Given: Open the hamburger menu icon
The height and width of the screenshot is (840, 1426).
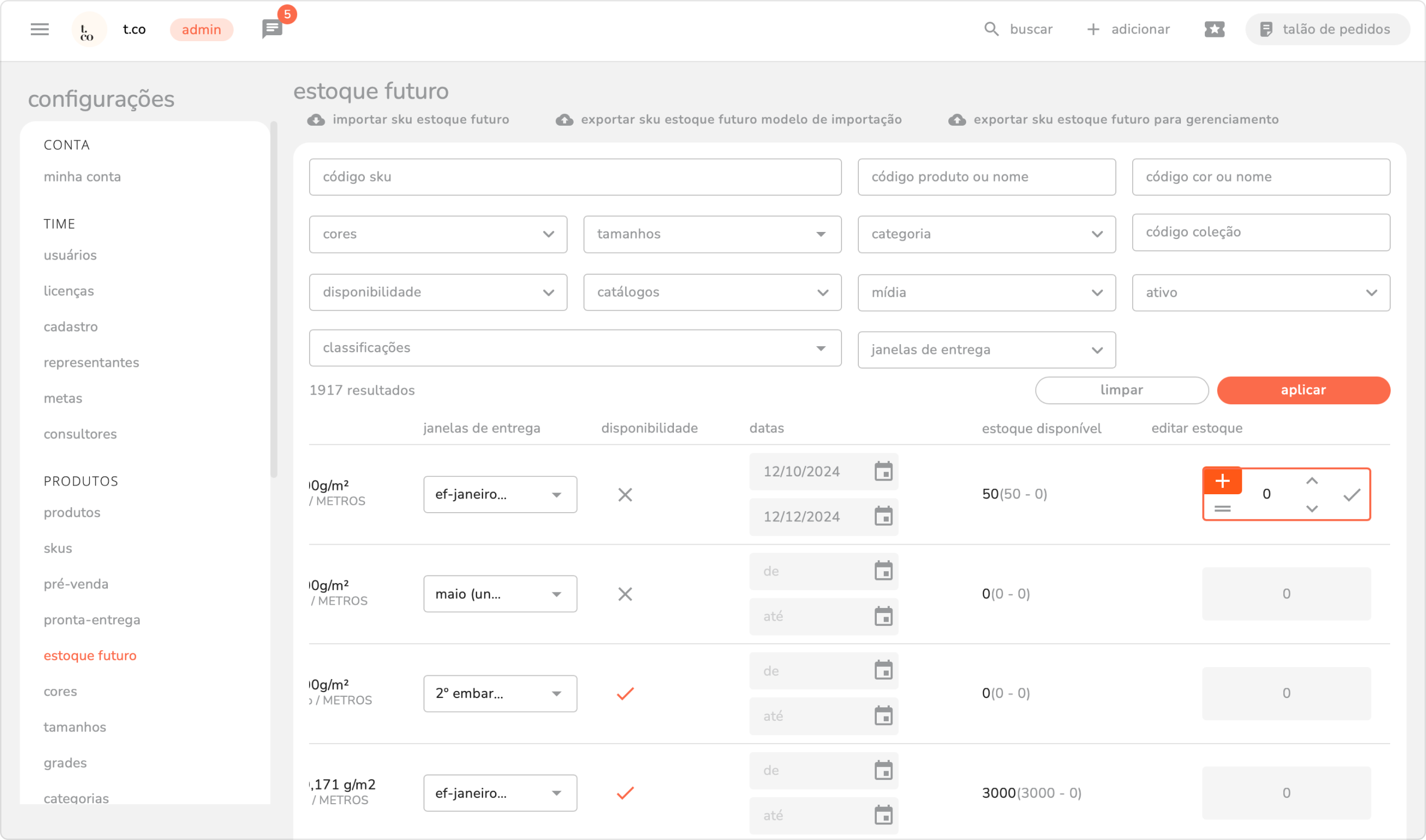Looking at the screenshot, I should pos(40,29).
